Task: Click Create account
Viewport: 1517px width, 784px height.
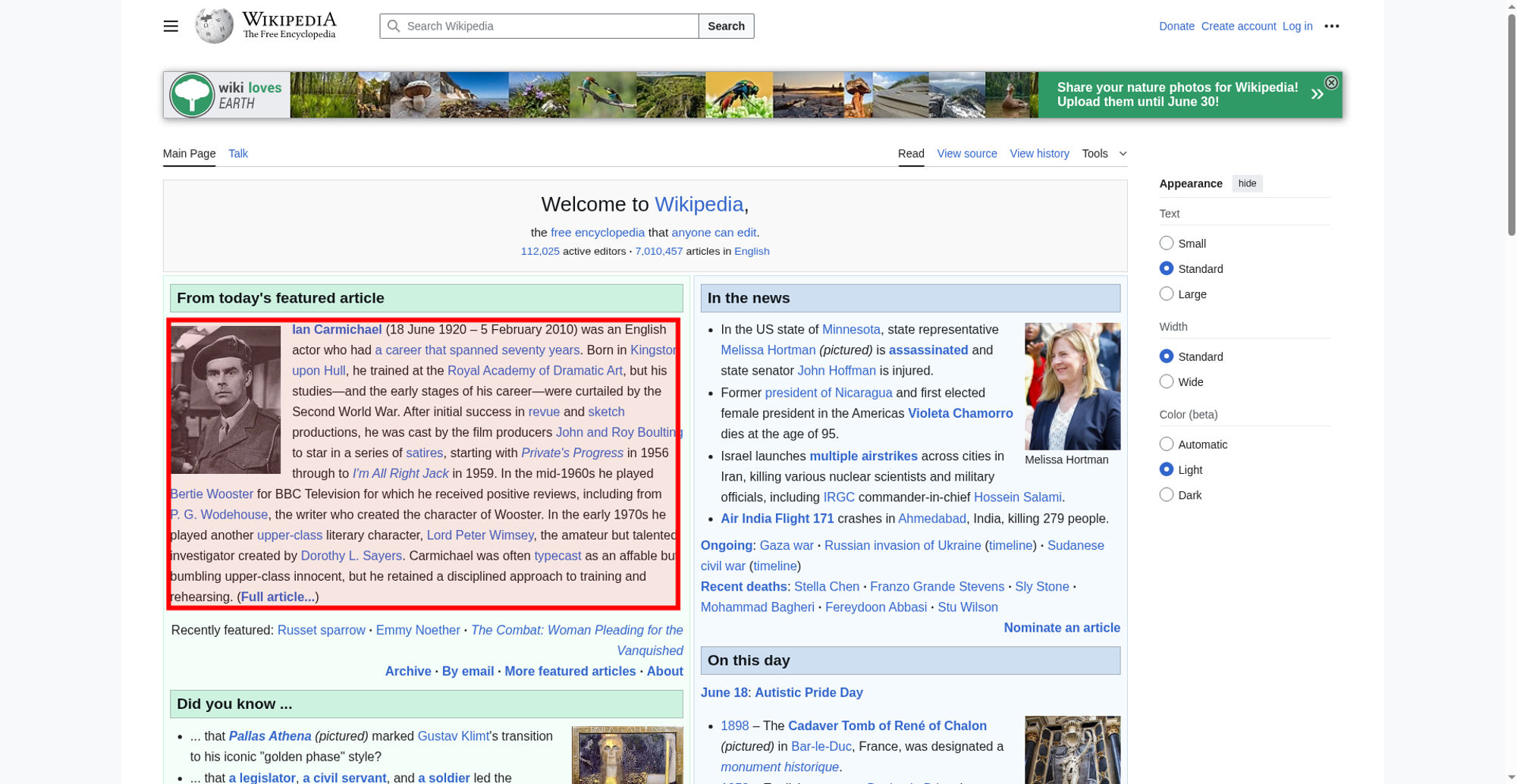Action: 1239,26
